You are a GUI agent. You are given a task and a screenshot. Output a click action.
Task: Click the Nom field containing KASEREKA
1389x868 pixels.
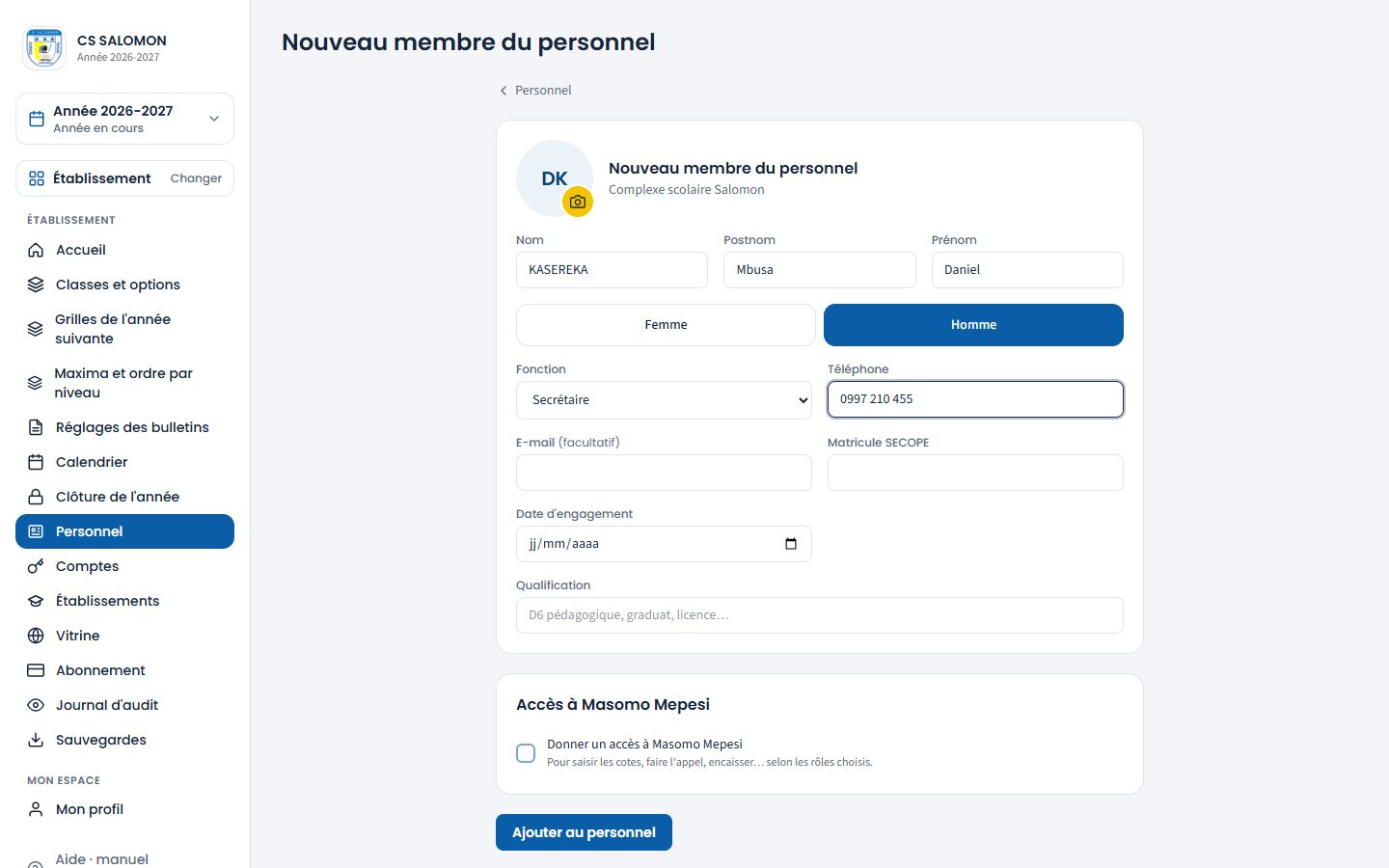pyautogui.click(x=612, y=270)
